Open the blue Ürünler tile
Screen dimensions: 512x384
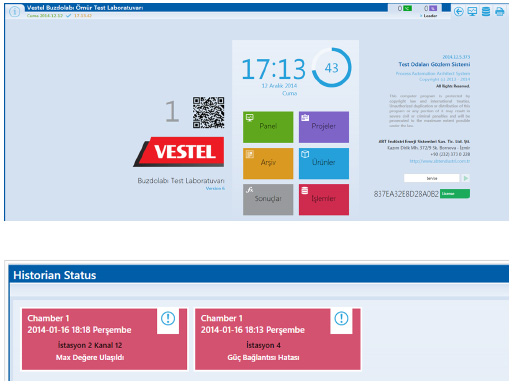324,163
